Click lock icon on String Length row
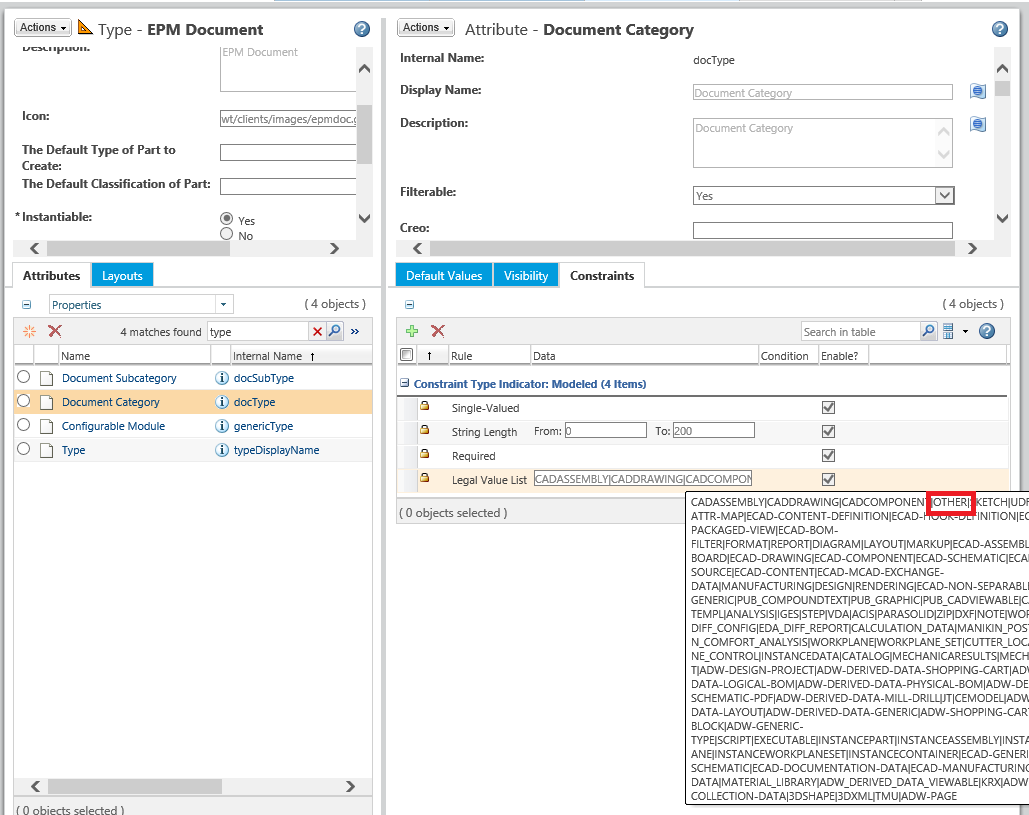 pos(425,430)
